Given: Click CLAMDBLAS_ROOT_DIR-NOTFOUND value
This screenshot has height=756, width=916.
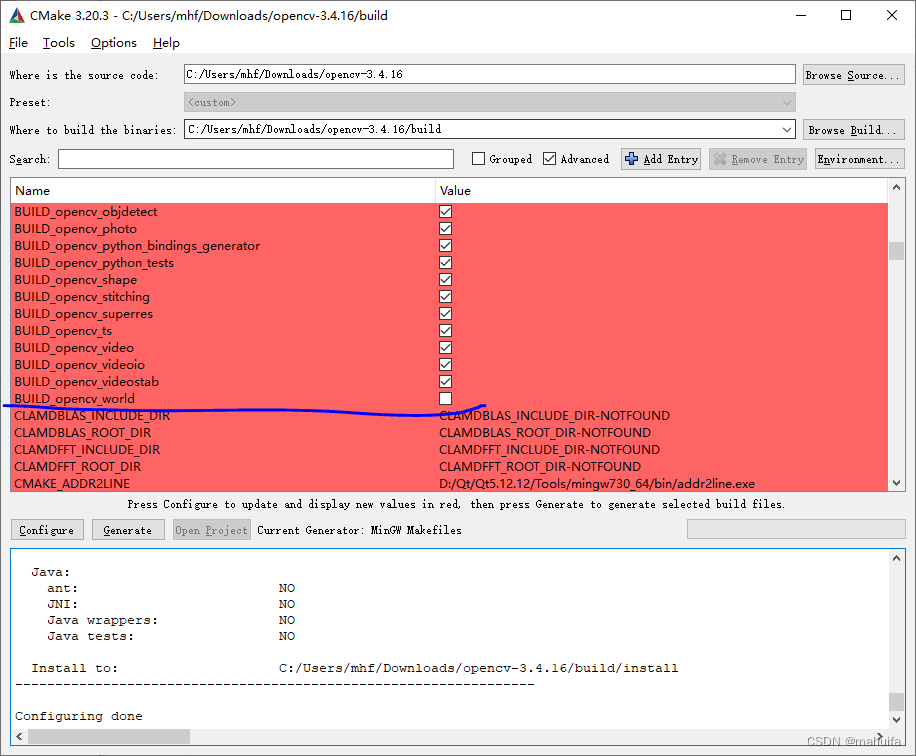Looking at the screenshot, I should click(545, 432).
